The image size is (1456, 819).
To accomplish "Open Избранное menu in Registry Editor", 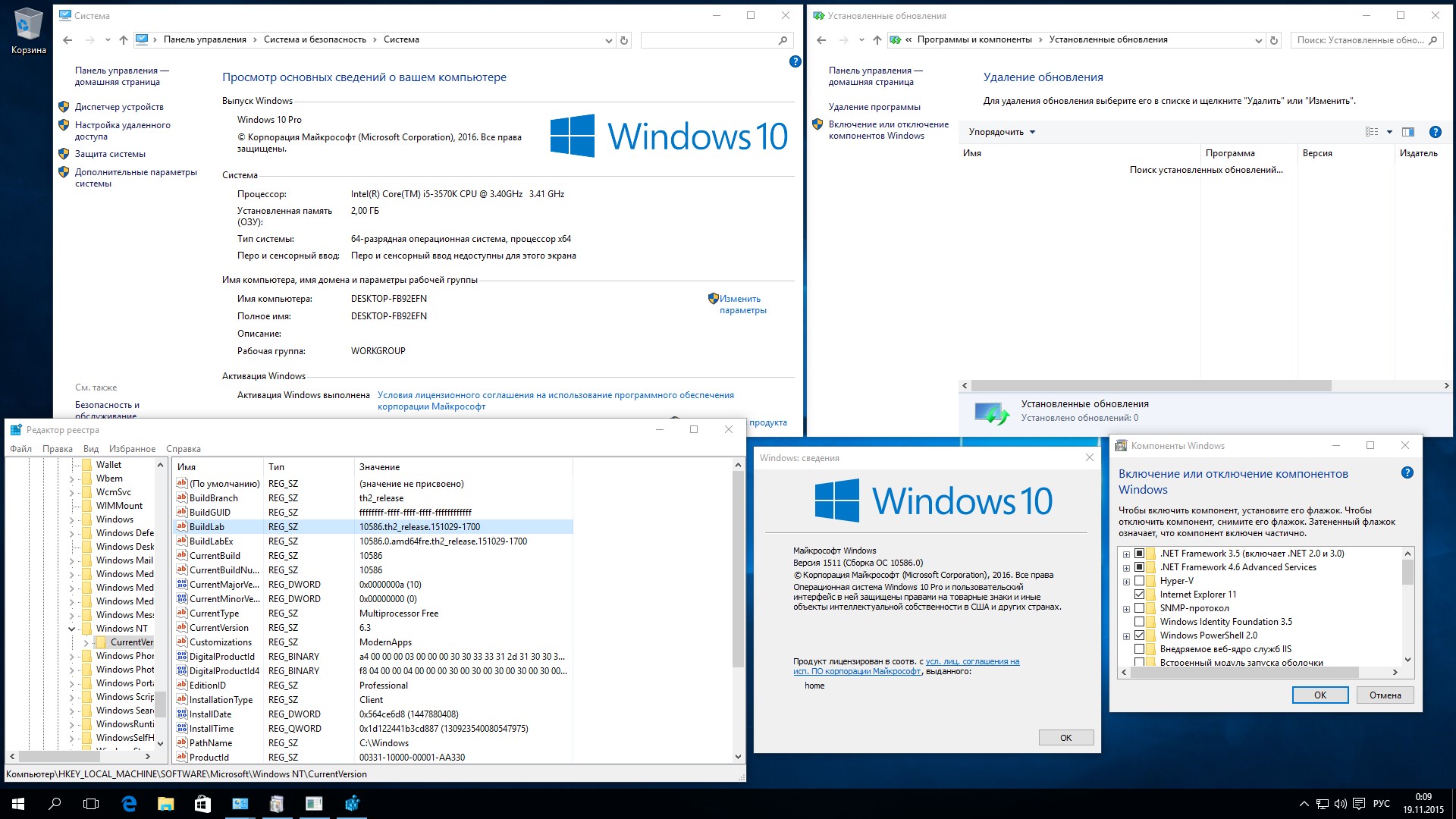I will [132, 449].
